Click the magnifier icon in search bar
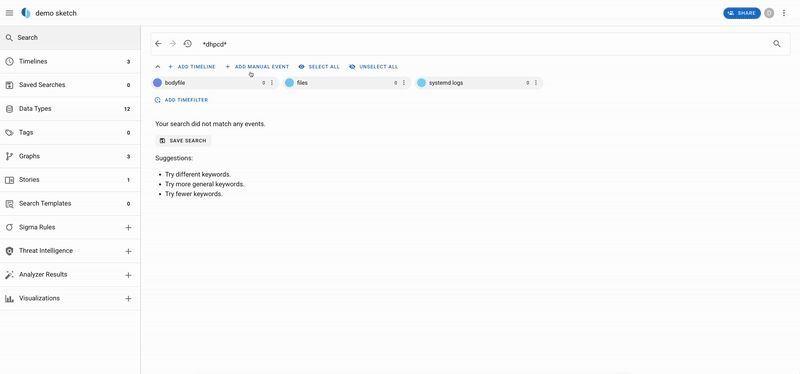 click(777, 44)
